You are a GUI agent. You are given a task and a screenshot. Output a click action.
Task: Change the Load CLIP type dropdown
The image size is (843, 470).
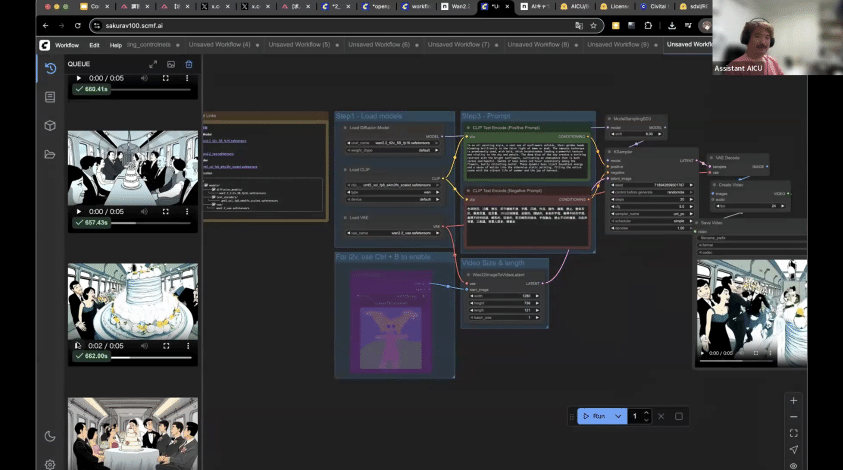[393, 192]
